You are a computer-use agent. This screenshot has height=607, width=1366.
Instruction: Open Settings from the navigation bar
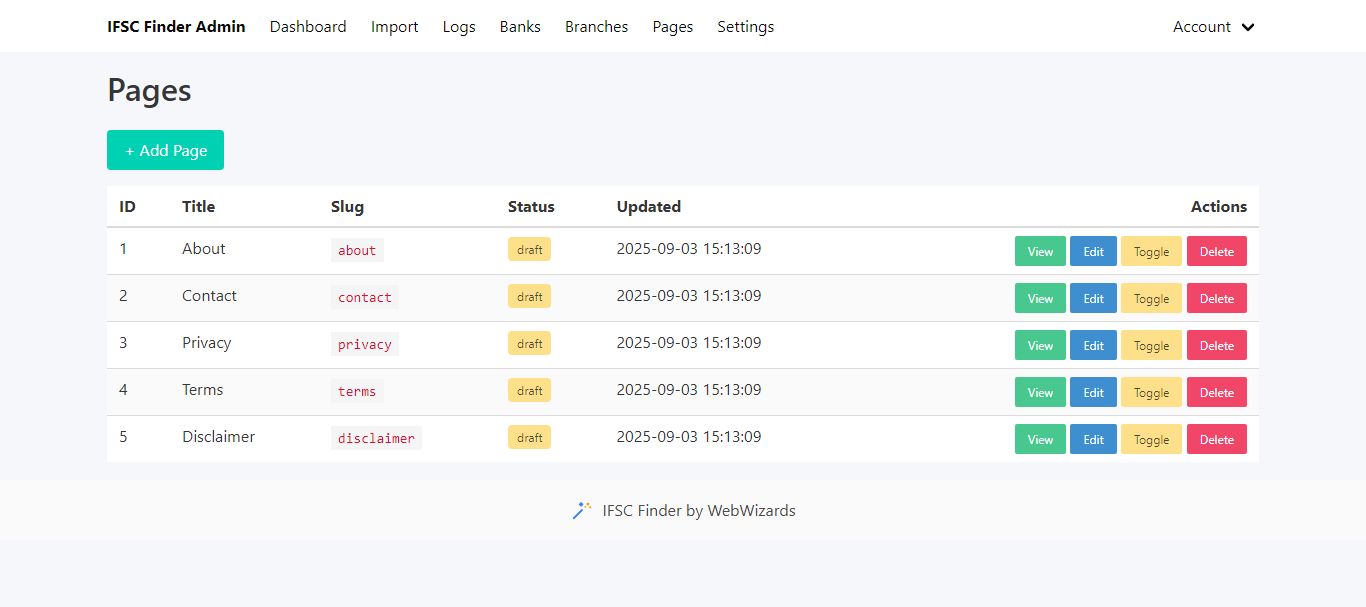point(745,27)
